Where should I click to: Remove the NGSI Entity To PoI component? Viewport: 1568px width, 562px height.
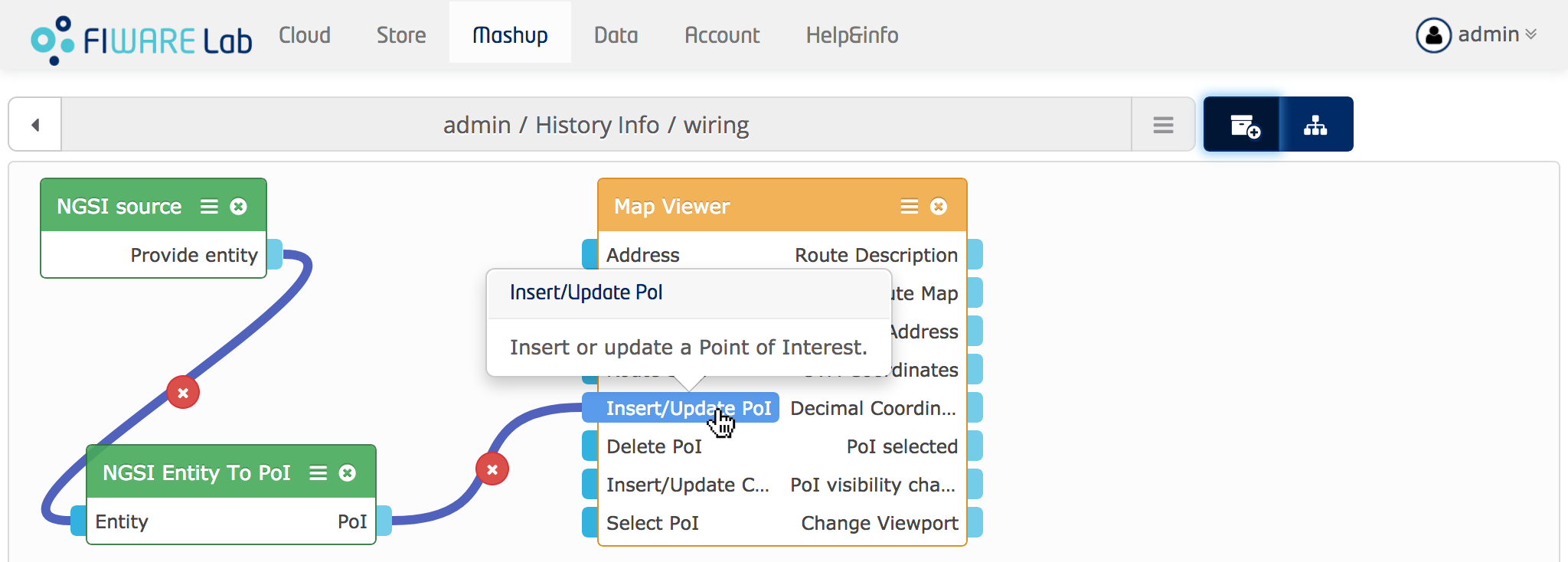(348, 473)
